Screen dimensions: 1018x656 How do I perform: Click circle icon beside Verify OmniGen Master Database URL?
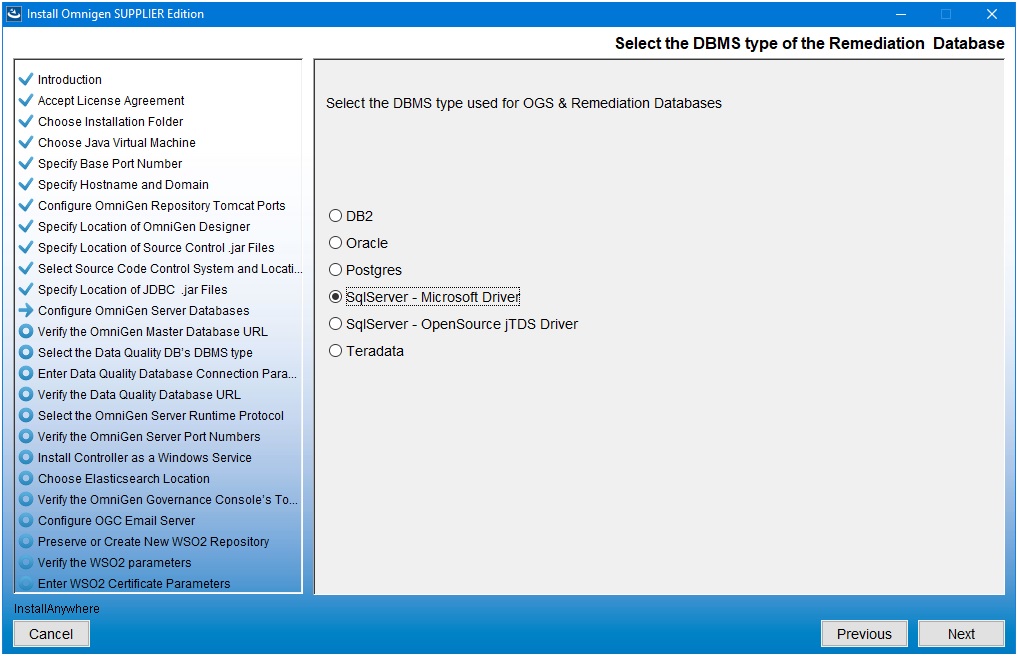tap(26, 331)
